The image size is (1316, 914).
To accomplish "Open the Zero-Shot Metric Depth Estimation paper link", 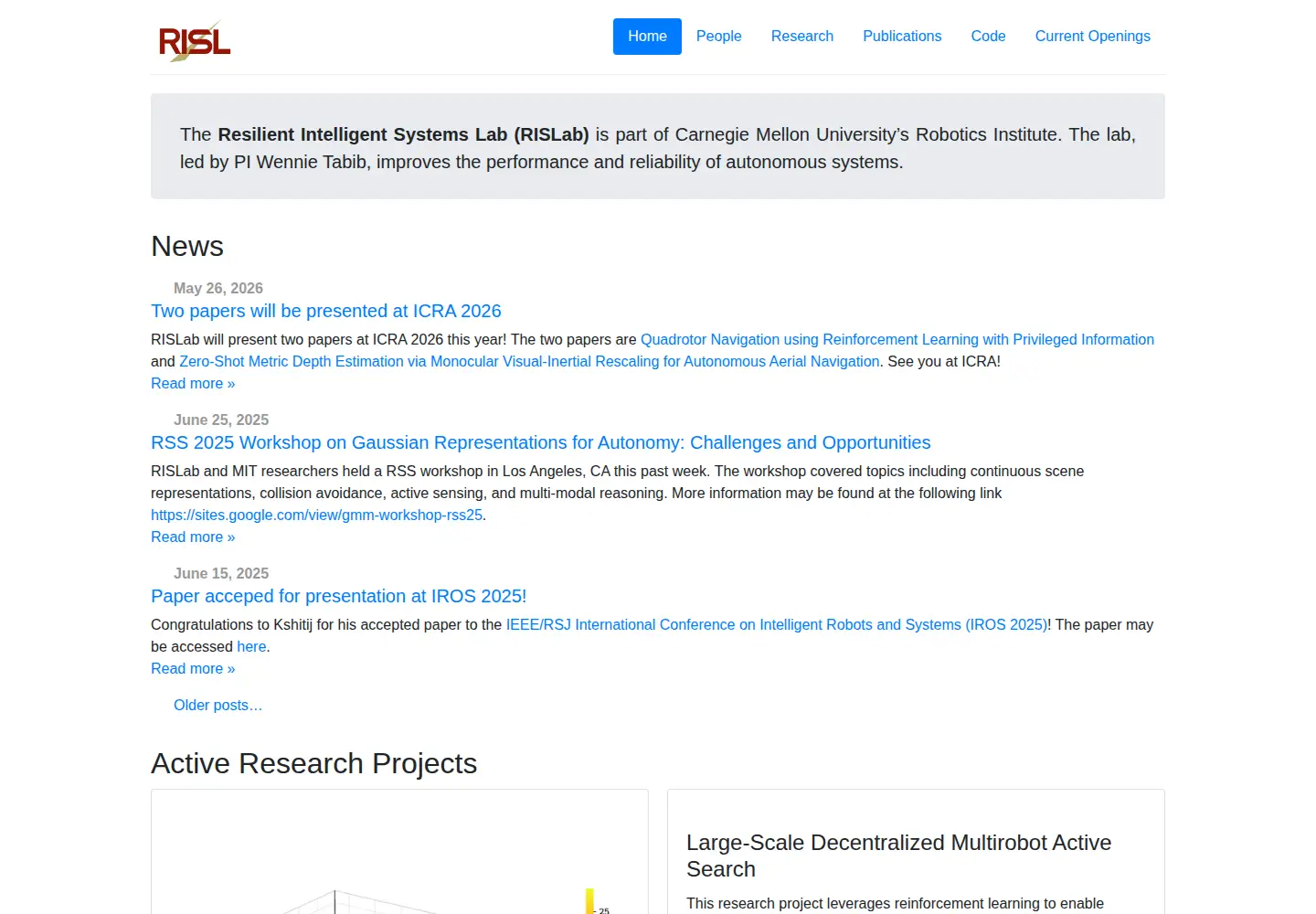I will [529, 361].
